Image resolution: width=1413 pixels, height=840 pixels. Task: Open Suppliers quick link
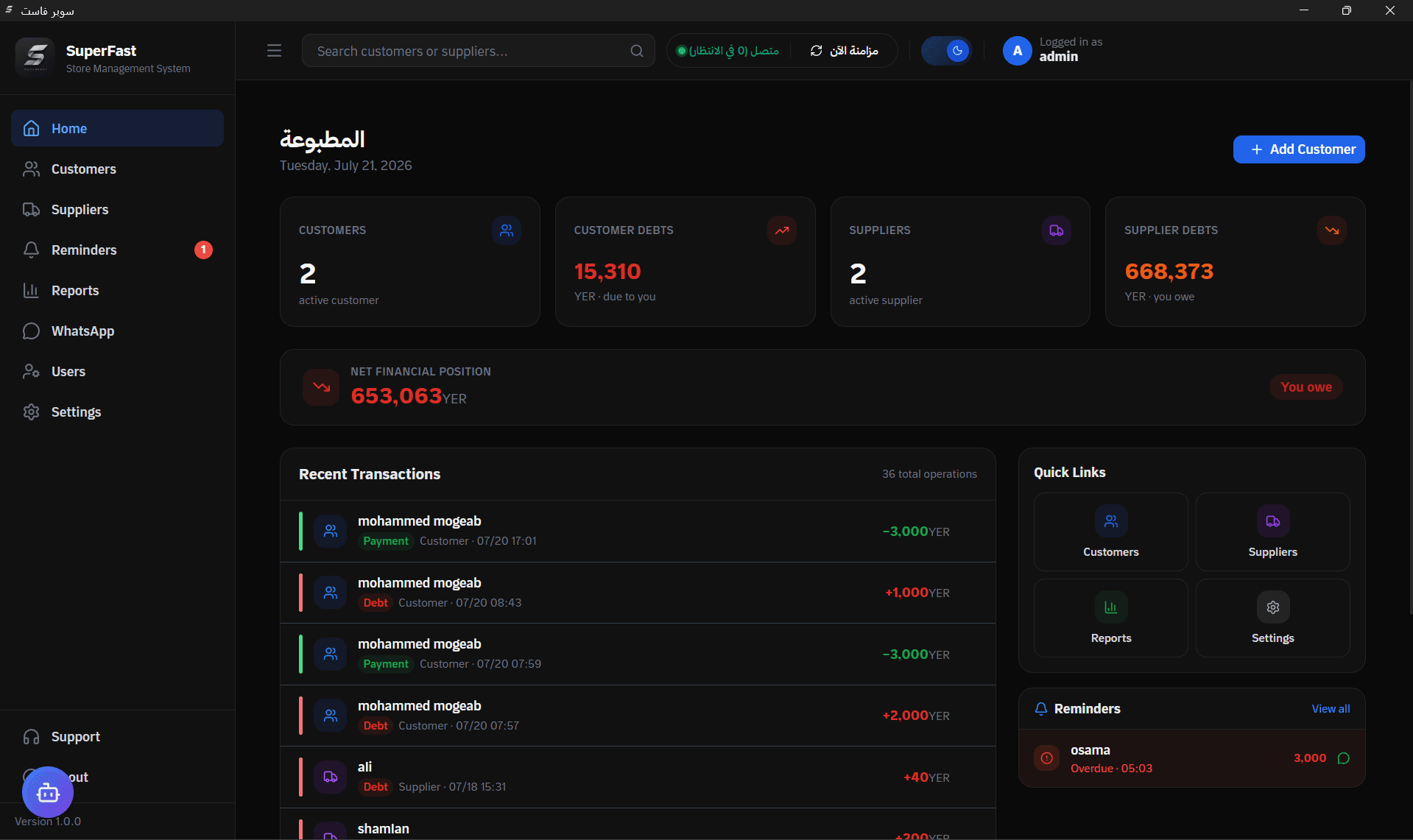tap(1272, 532)
